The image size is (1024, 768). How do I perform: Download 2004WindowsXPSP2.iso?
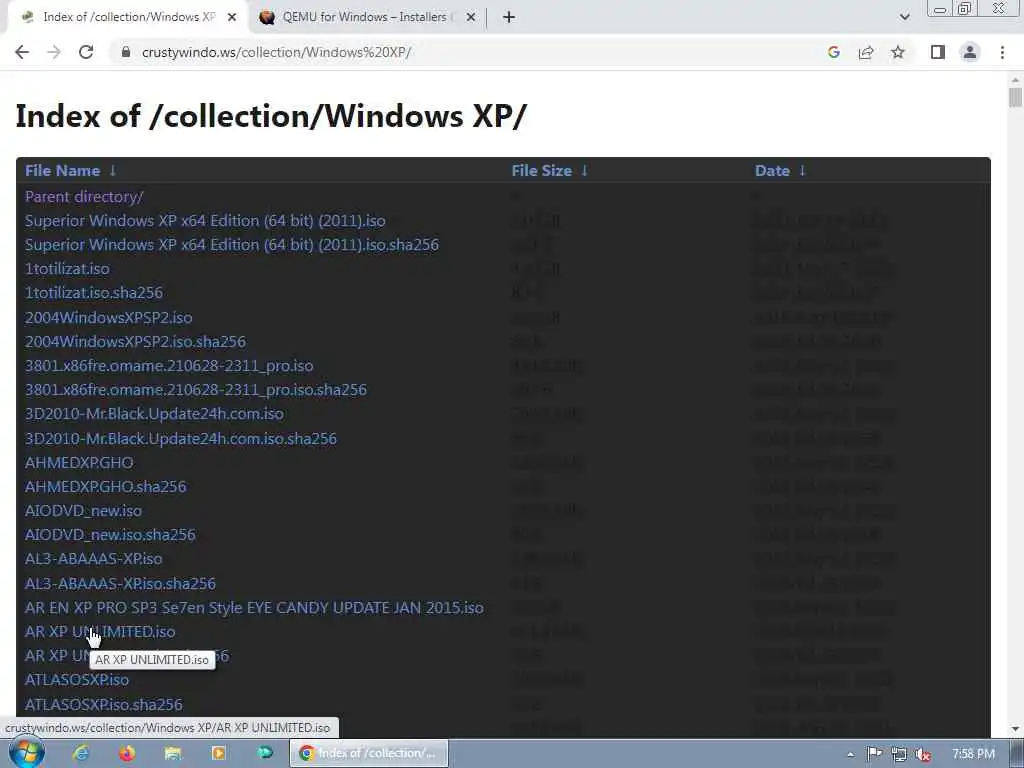108,318
